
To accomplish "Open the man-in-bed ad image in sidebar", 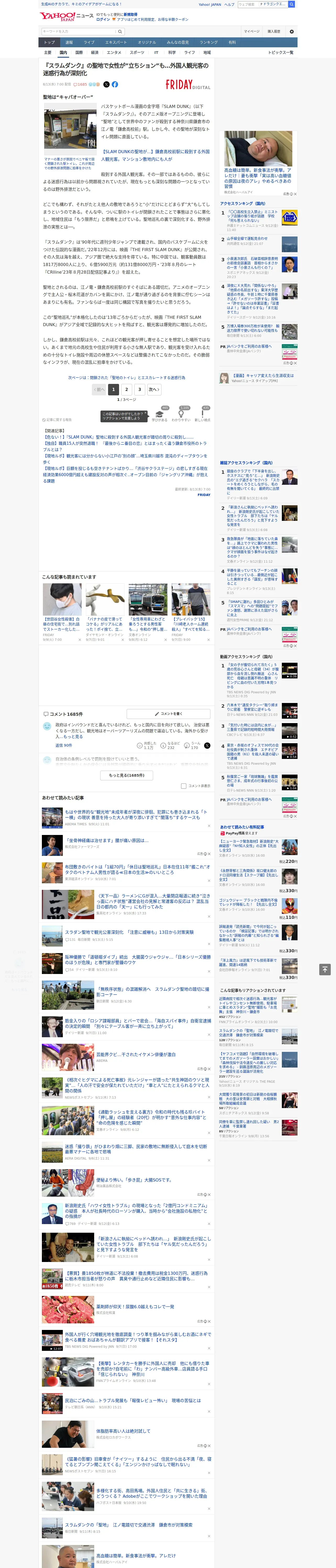I will tap(258, 148).
